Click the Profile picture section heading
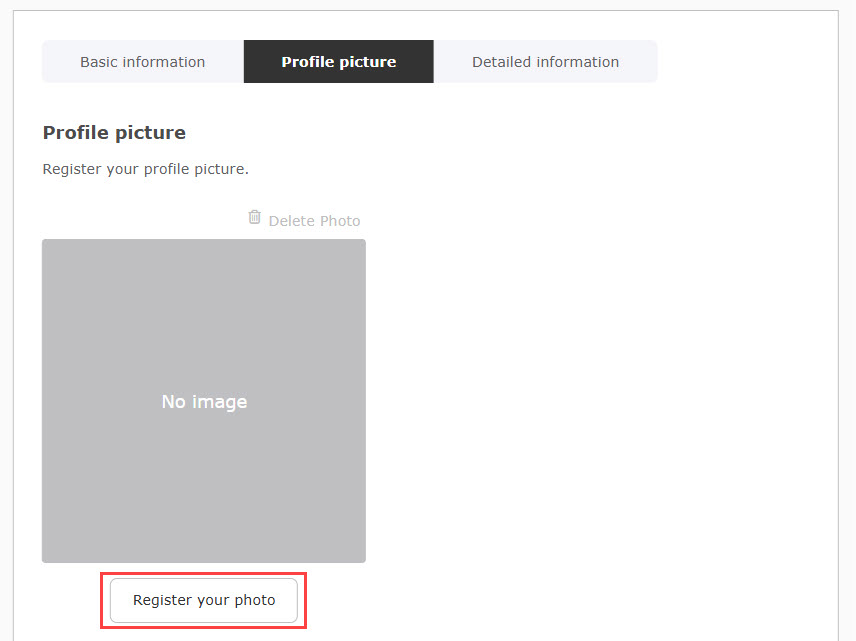This screenshot has height=641, width=856. tap(114, 133)
